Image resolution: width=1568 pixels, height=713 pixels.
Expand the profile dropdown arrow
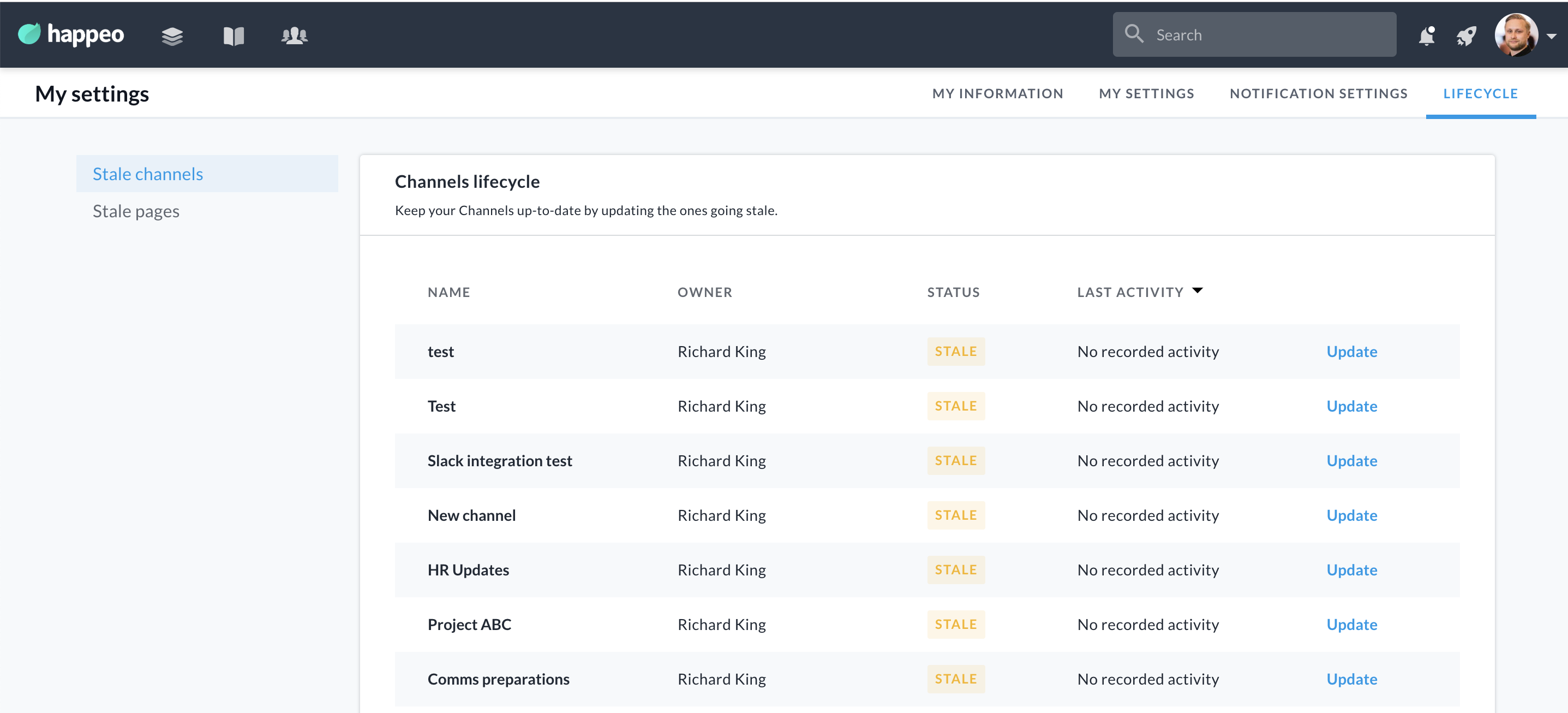1552,36
